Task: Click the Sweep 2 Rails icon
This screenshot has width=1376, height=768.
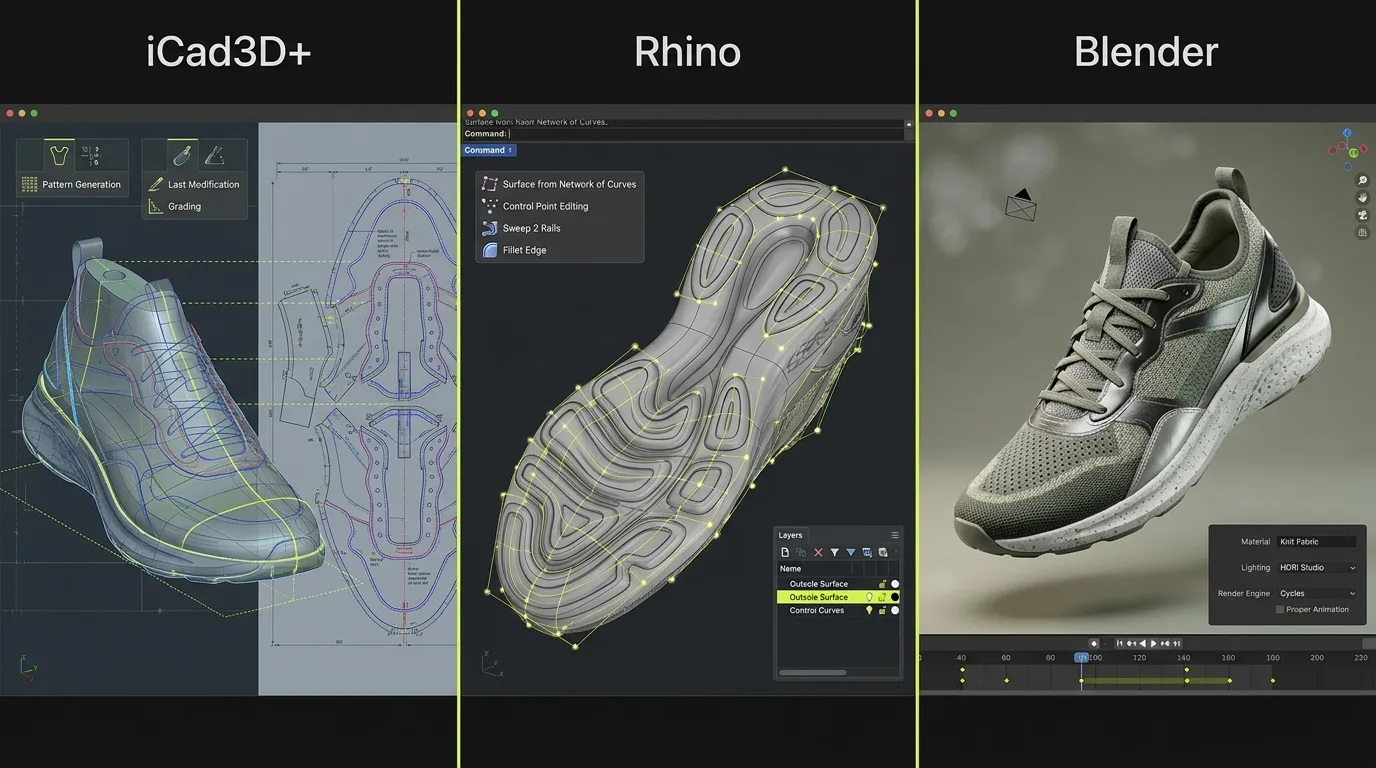Action: click(489, 228)
